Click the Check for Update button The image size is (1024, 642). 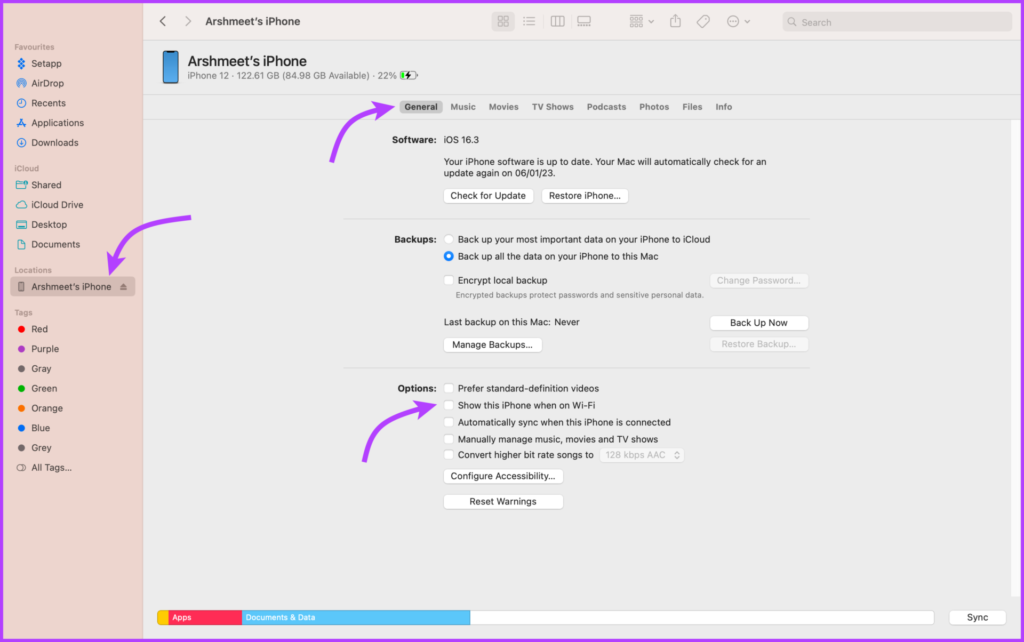pyautogui.click(x=488, y=196)
